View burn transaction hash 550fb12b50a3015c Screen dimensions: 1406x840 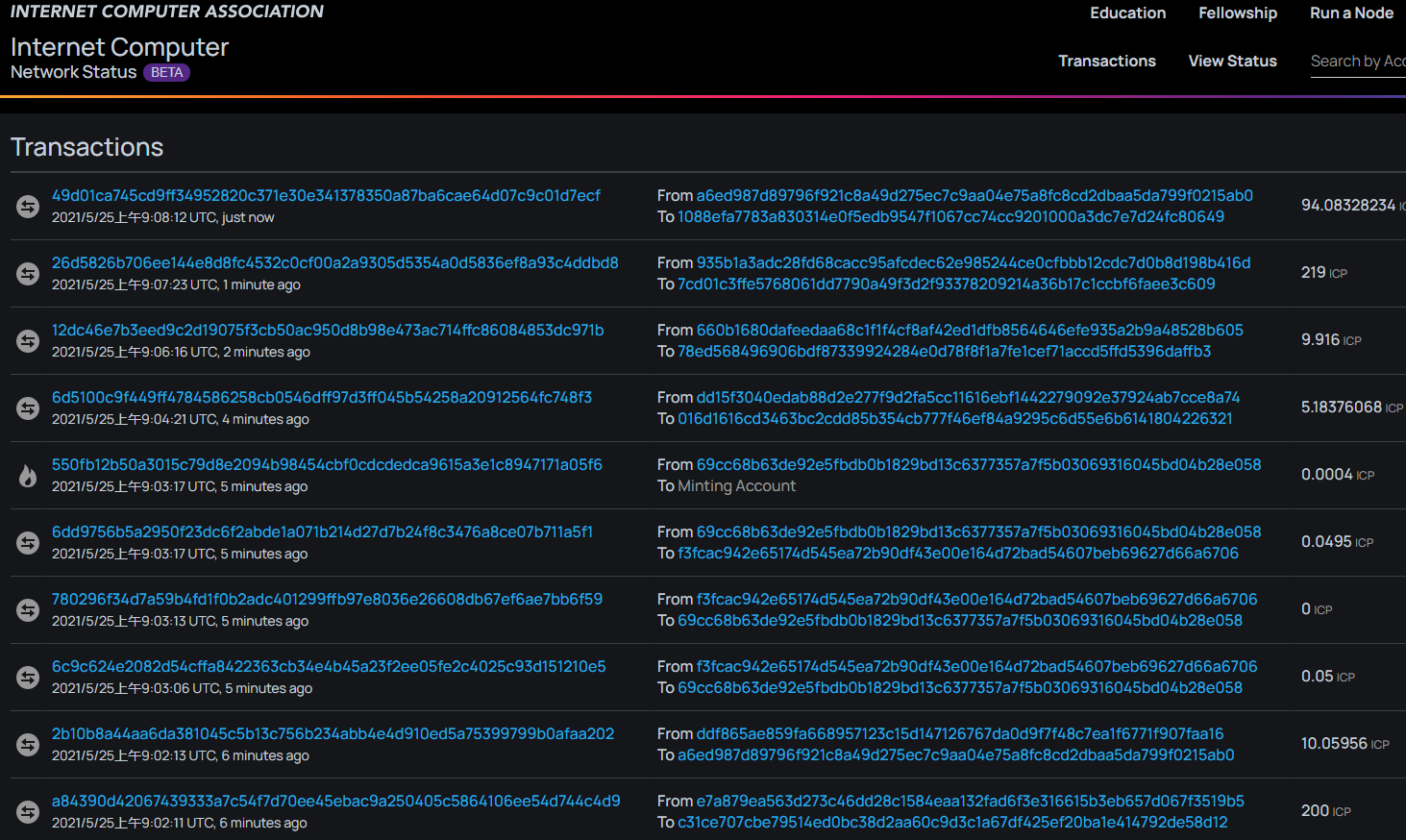point(327,464)
